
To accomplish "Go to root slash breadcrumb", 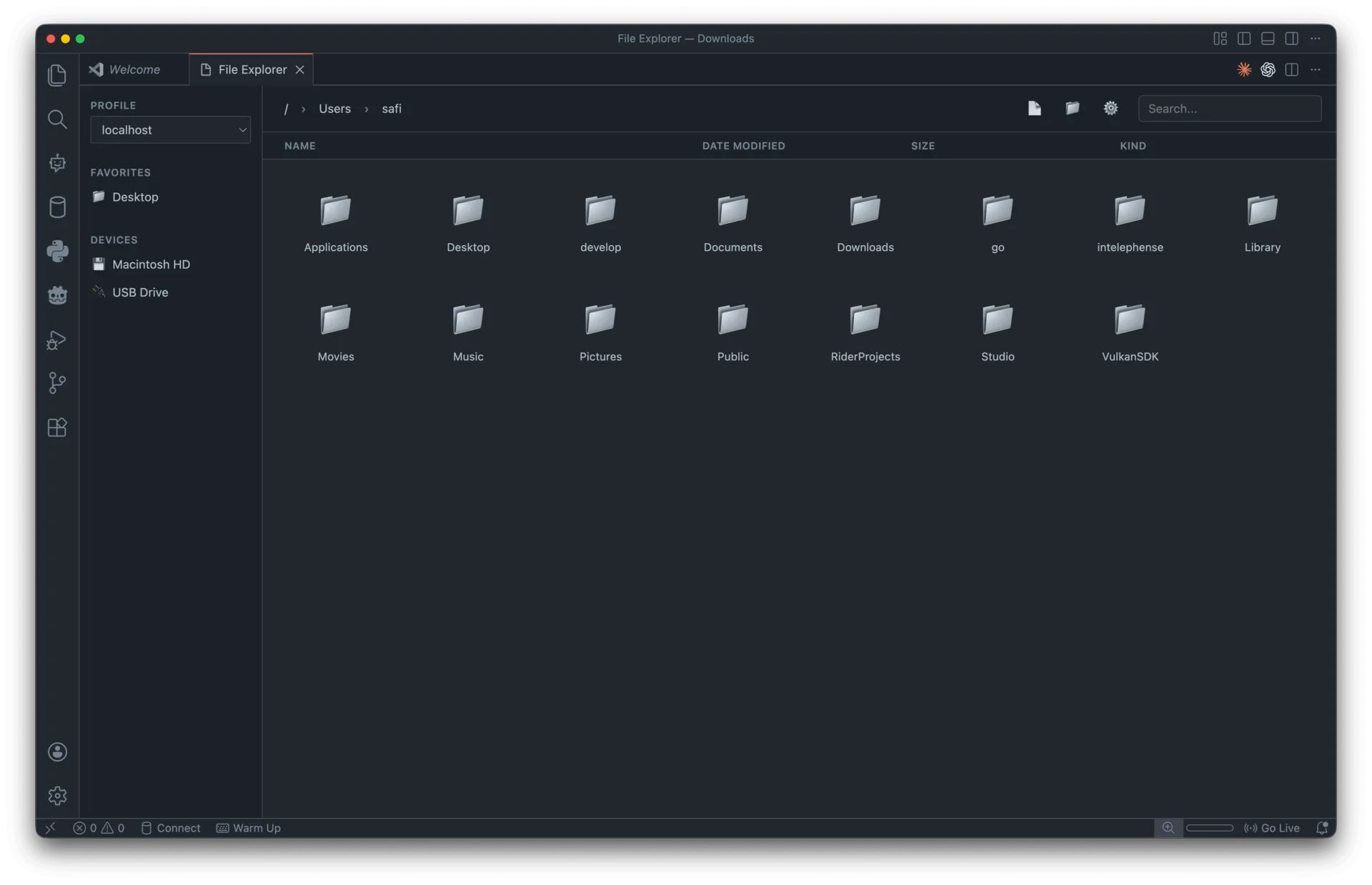I will [x=286, y=109].
